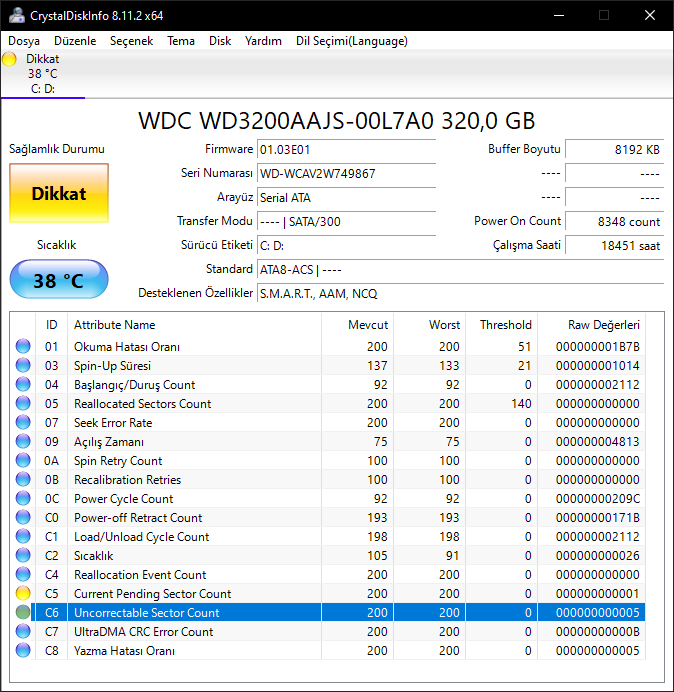Click the Attribute Name column header
Image resolution: width=674 pixels, height=692 pixels.
click(x=194, y=325)
